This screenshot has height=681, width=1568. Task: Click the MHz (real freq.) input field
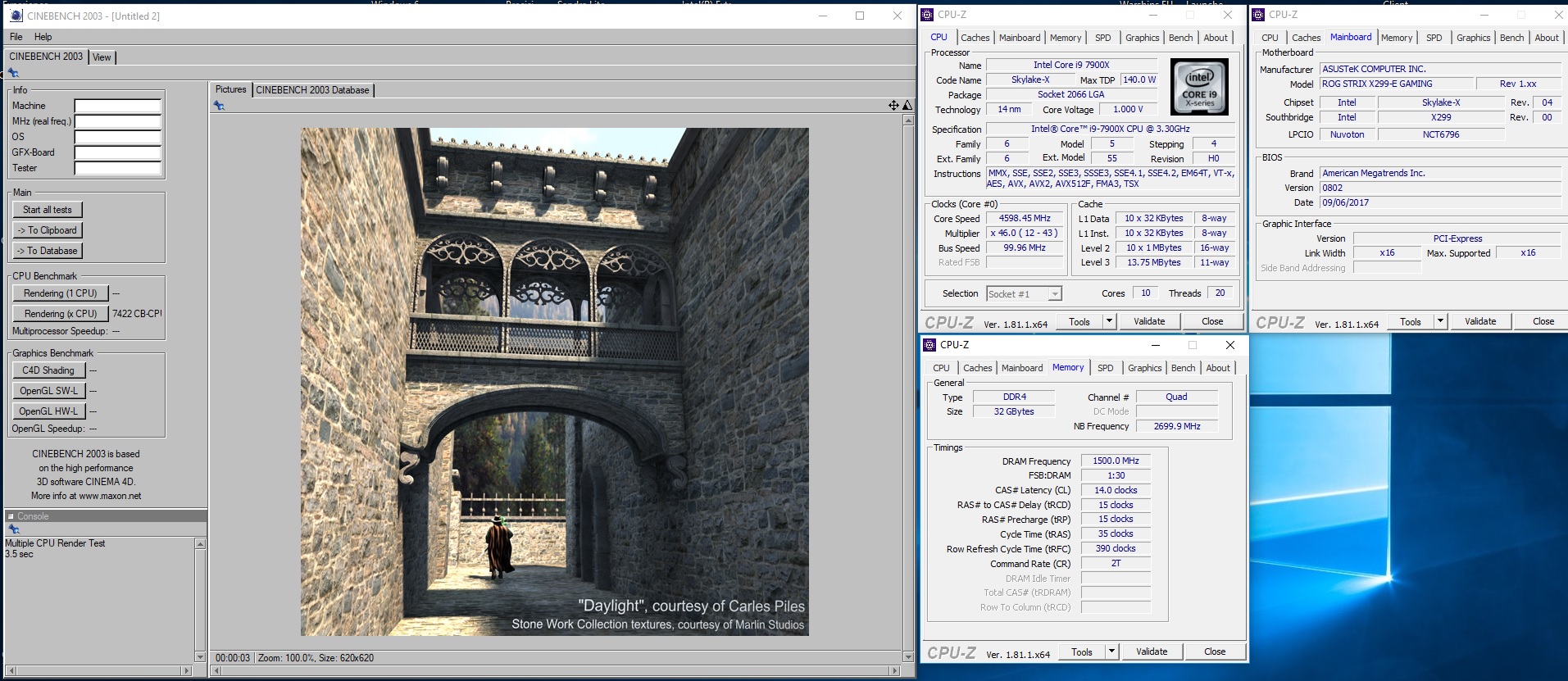118,121
